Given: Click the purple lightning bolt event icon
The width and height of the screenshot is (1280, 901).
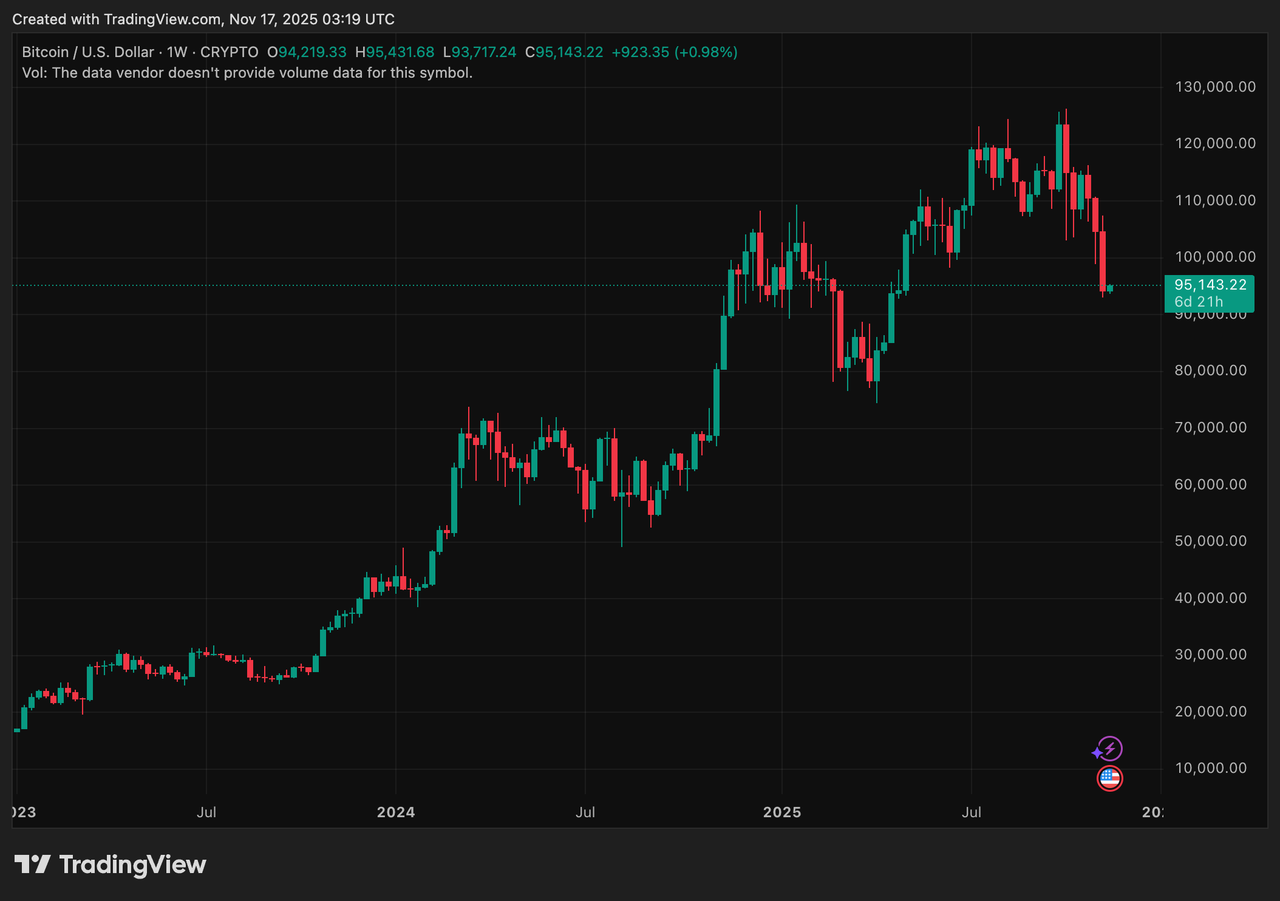Looking at the screenshot, I should tap(1108, 749).
